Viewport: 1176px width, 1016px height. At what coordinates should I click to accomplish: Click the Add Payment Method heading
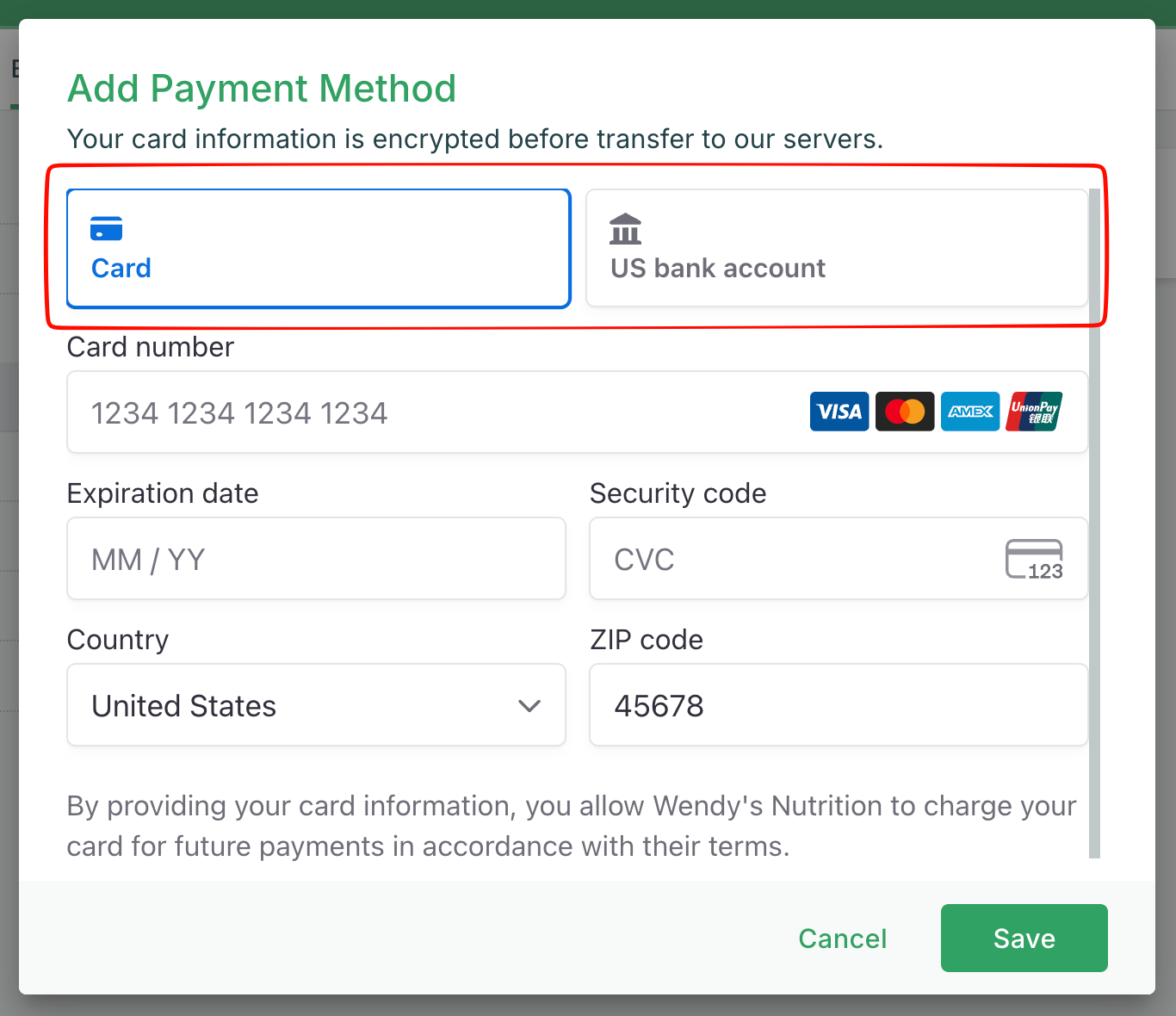262,89
